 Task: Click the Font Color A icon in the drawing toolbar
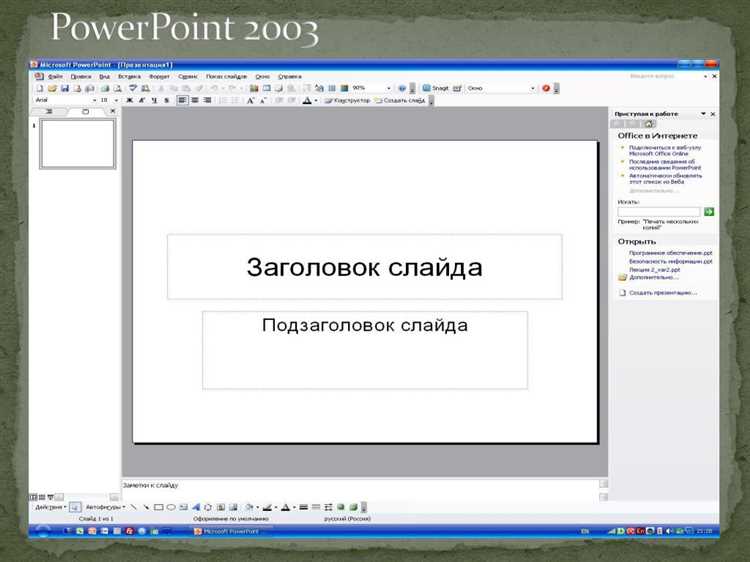click(285, 507)
